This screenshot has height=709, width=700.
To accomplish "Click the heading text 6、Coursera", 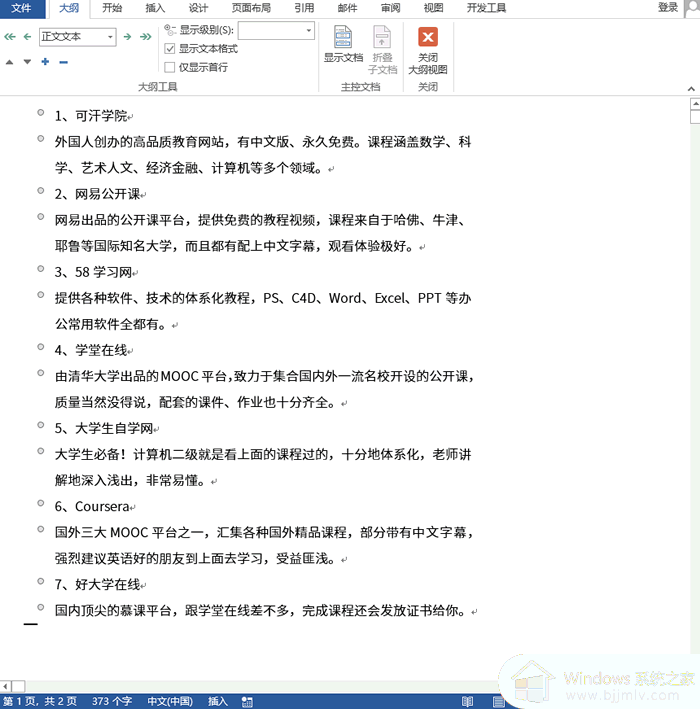I will [92, 506].
